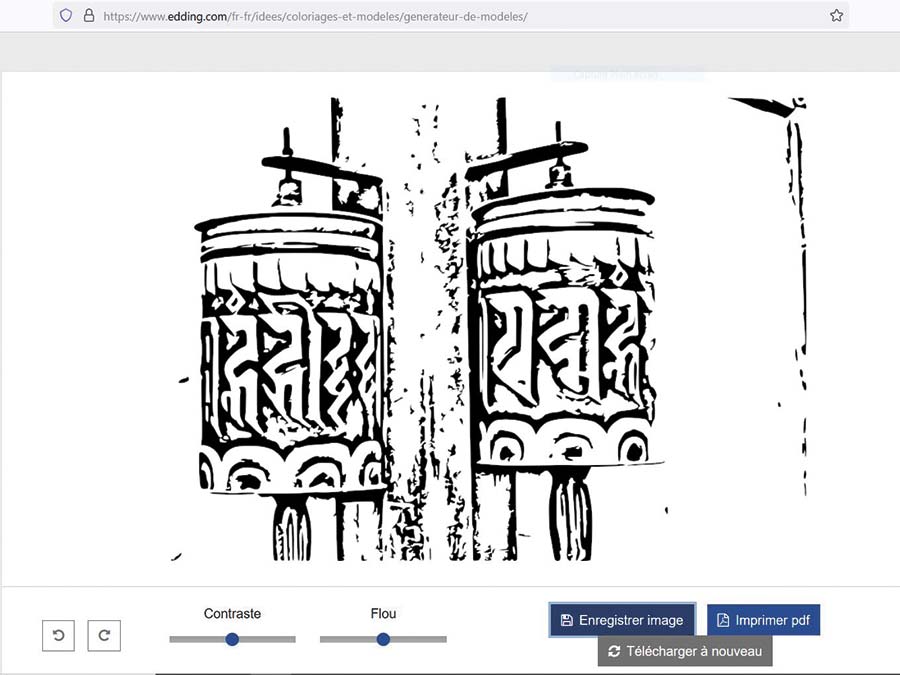The image size is (900, 675).
Task: Click the Flou label text
Action: [x=383, y=613]
